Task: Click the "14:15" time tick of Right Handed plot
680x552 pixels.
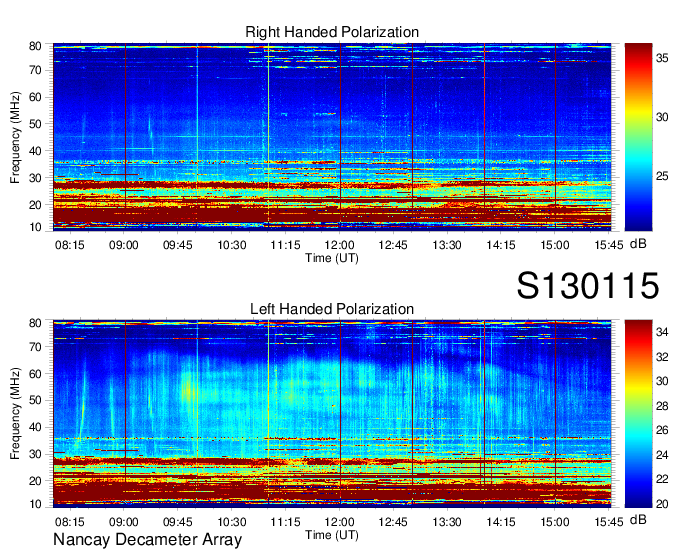Action: point(501,245)
